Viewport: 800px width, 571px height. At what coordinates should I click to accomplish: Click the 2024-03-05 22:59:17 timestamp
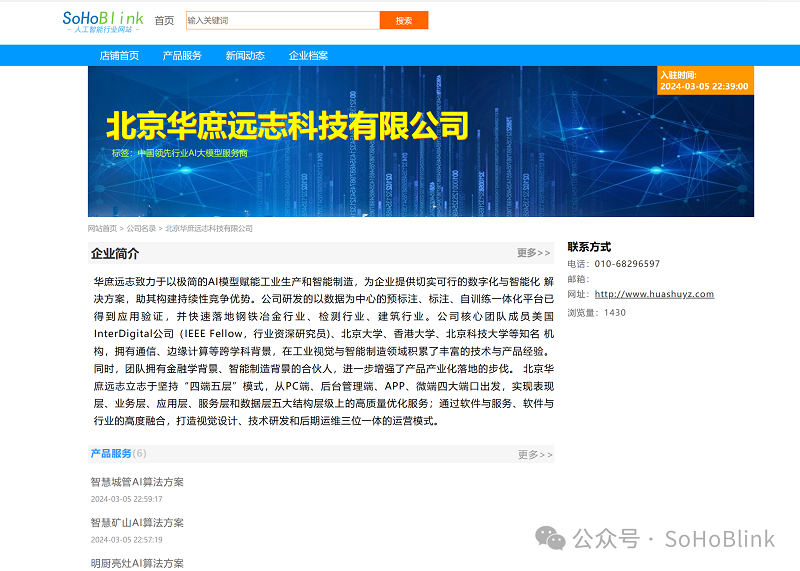(127, 499)
